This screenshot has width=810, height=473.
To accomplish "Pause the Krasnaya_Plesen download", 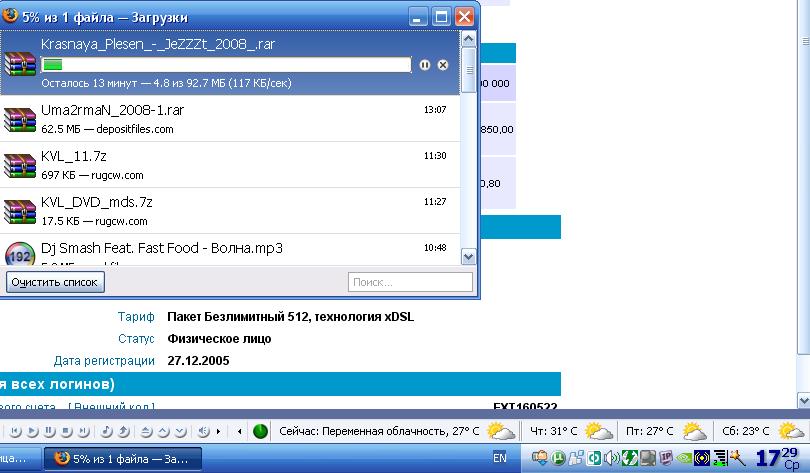I will pos(425,65).
